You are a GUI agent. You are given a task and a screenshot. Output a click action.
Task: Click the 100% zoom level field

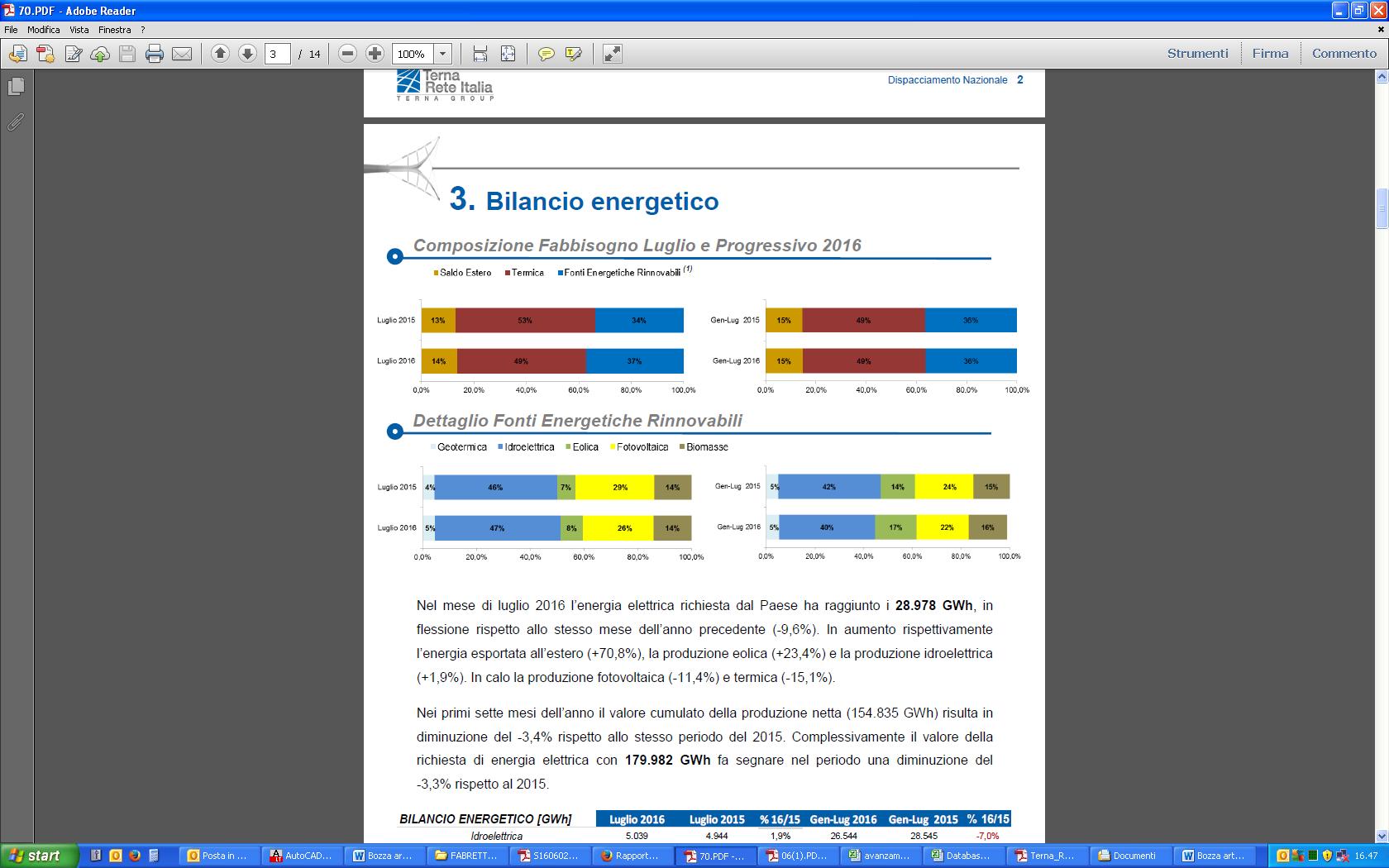click(413, 54)
